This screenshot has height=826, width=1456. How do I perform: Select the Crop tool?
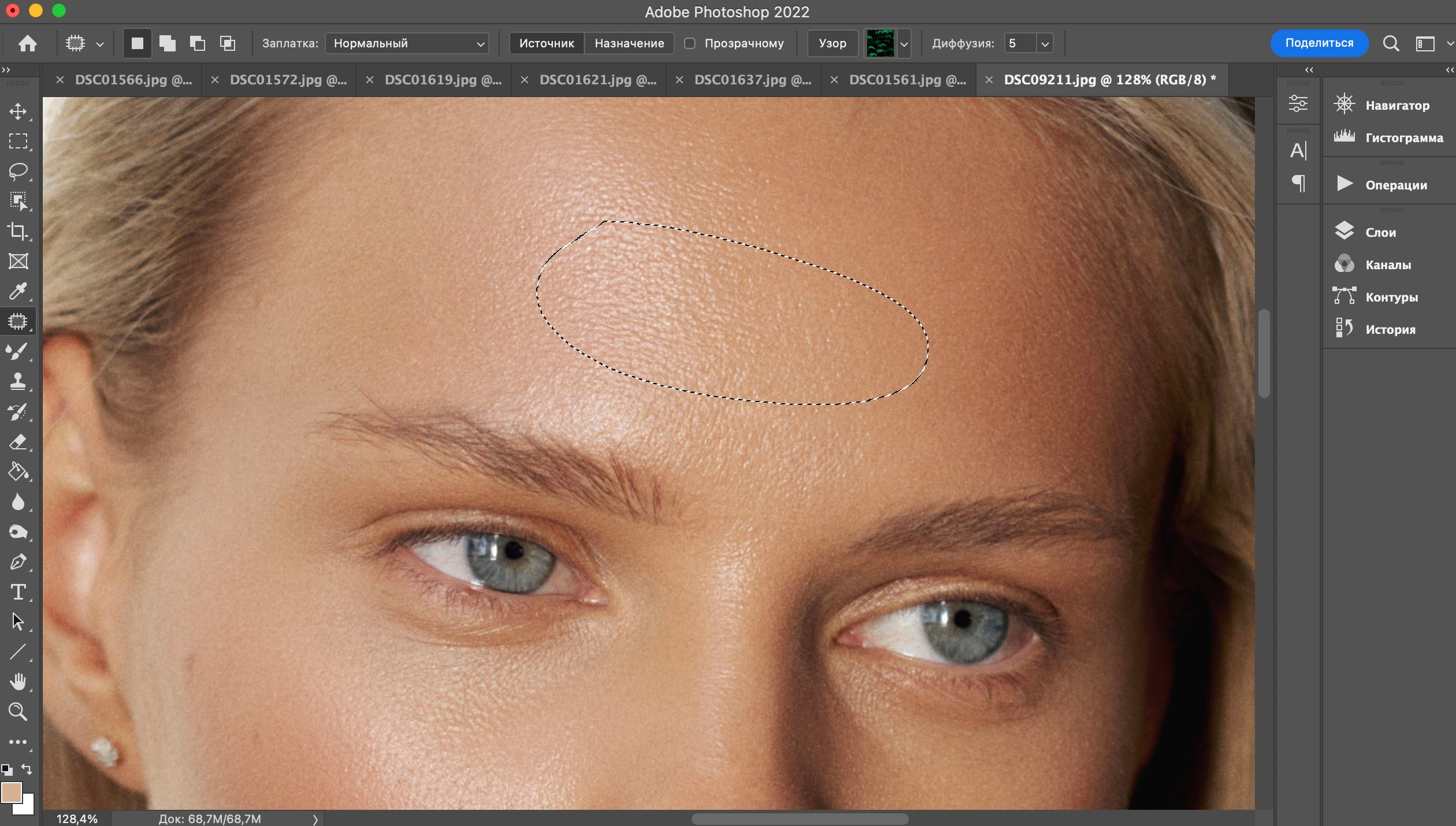[18, 232]
